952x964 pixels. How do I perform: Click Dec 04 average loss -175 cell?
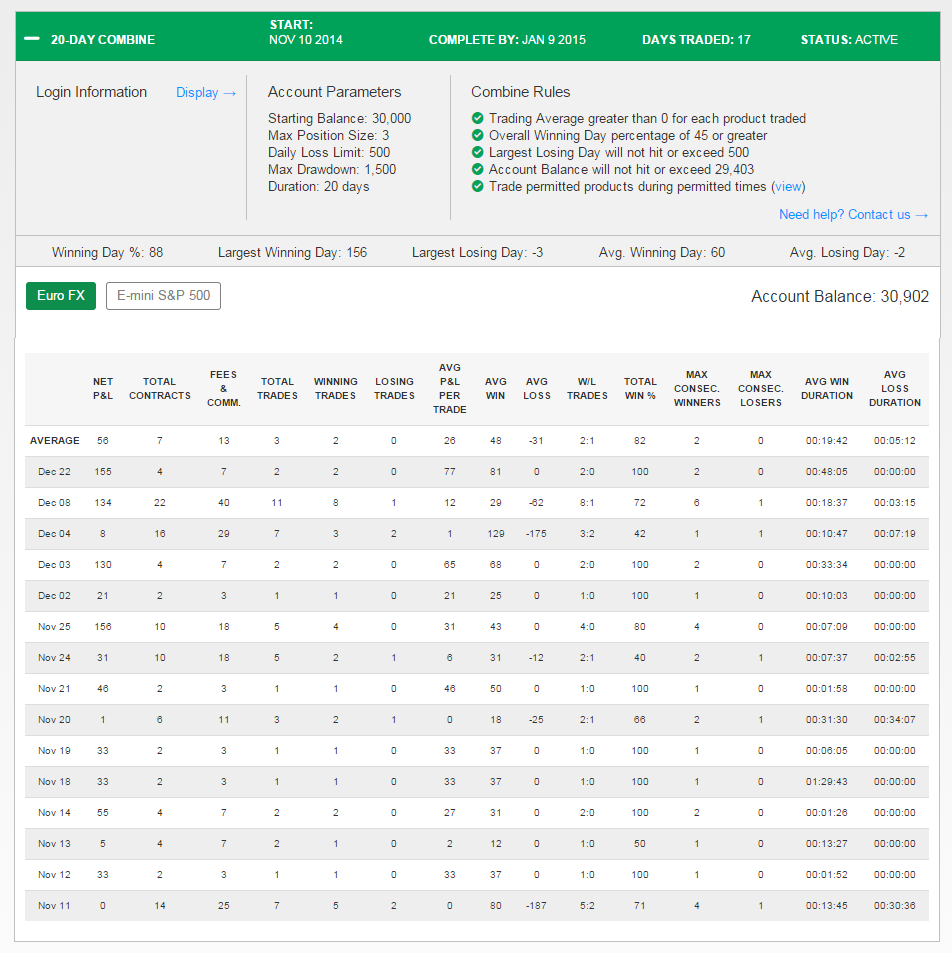pos(536,534)
